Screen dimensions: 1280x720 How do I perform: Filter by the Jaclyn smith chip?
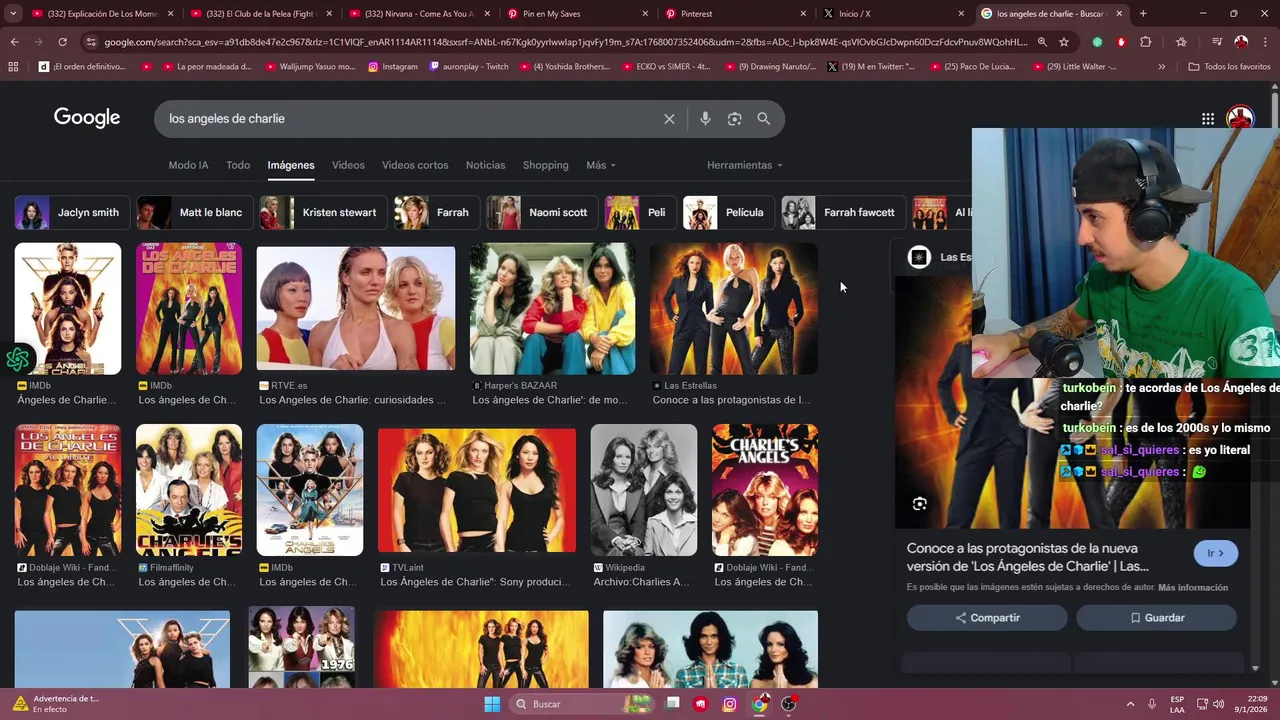point(72,212)
